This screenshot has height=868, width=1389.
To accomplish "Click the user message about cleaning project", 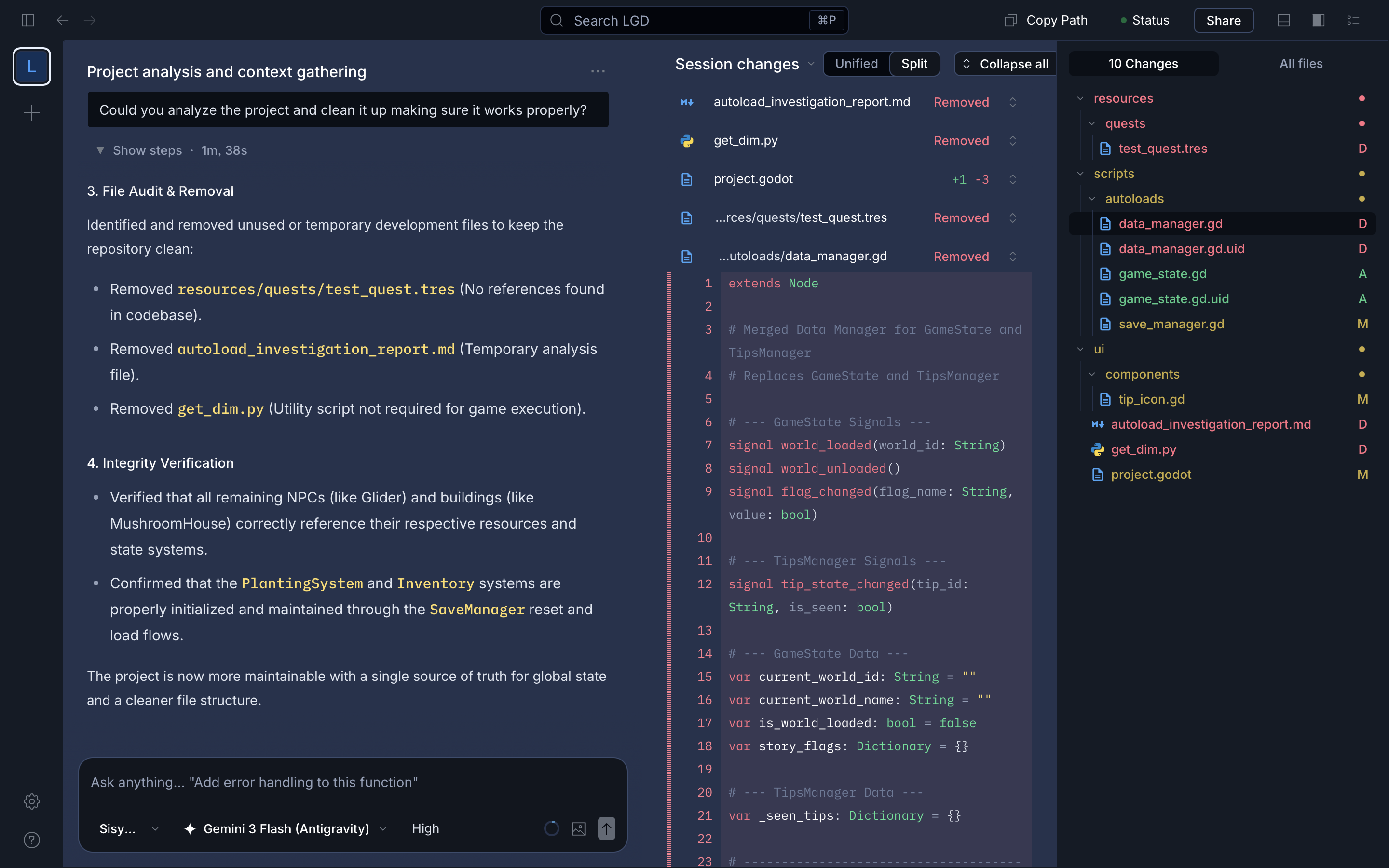I will click(x=348, y=109).
